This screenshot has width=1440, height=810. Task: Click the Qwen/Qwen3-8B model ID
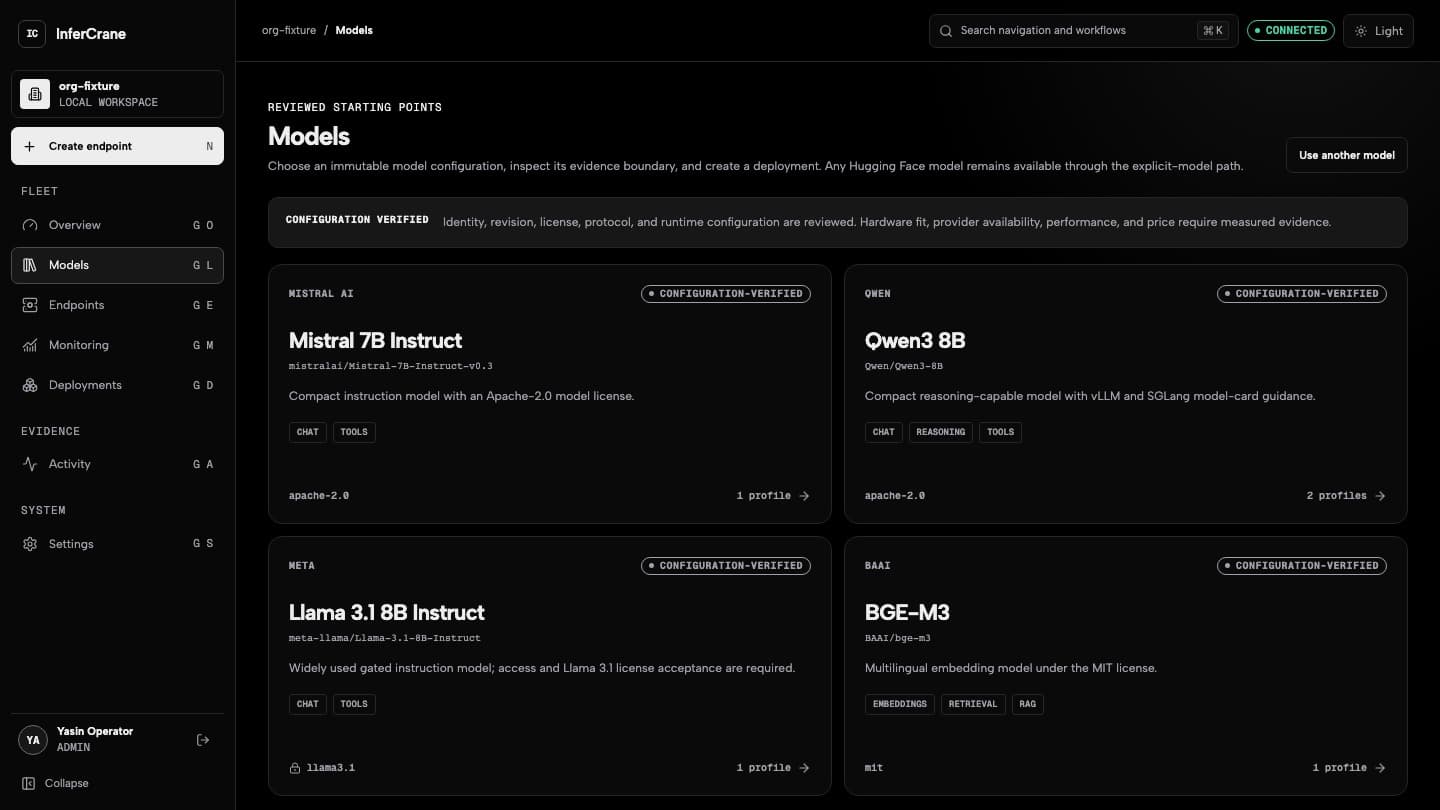click(x=904, y=366)
